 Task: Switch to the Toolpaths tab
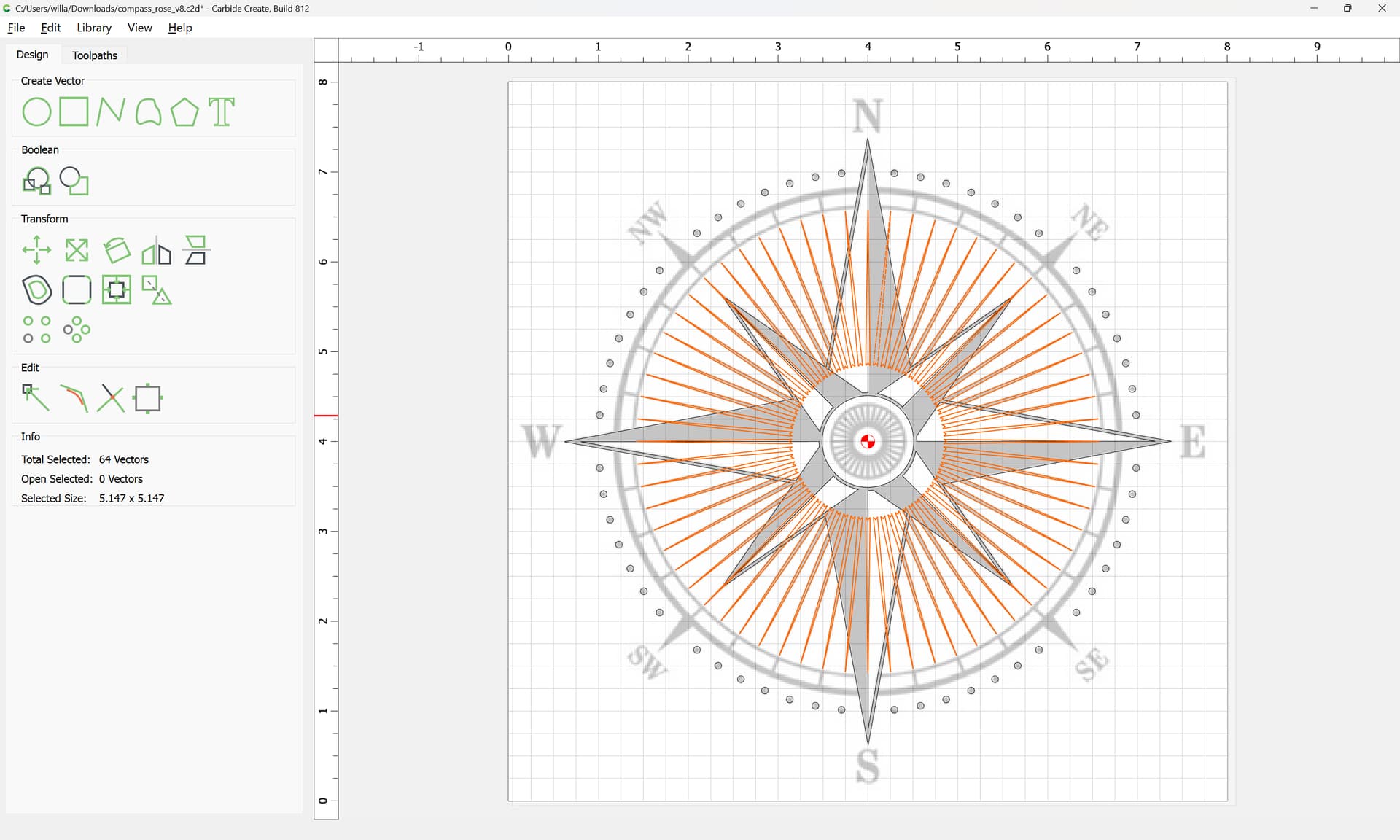tap(95, 55)
